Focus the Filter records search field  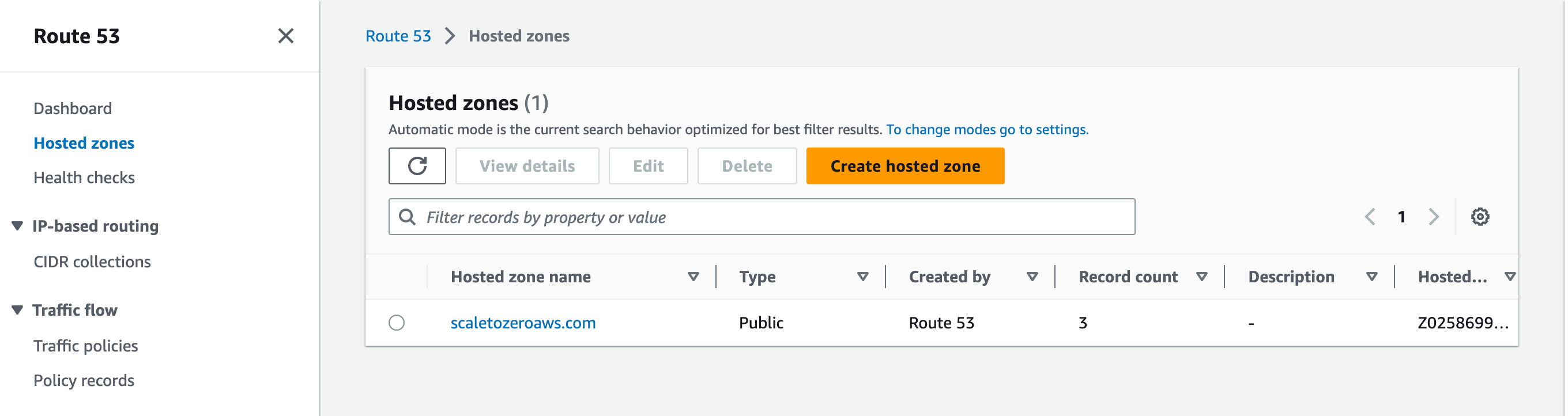tap(762, 217)
